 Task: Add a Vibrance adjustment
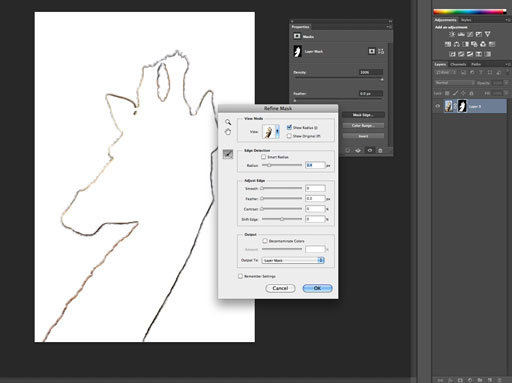pos(487,34)
